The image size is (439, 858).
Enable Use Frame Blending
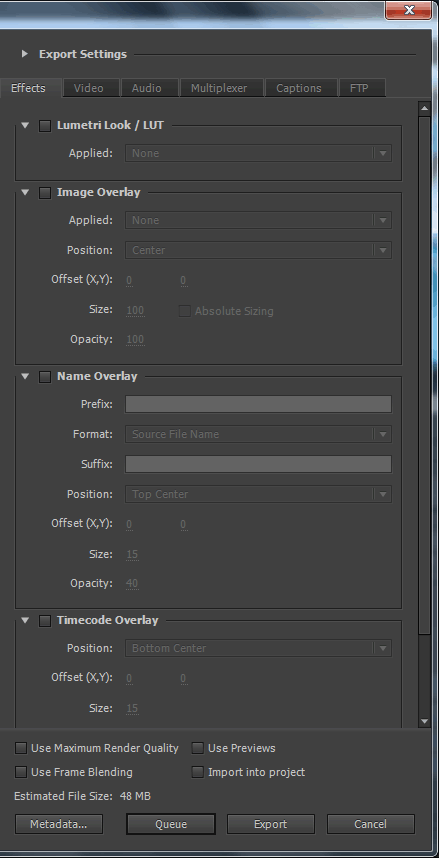click(x=21, y=772)
